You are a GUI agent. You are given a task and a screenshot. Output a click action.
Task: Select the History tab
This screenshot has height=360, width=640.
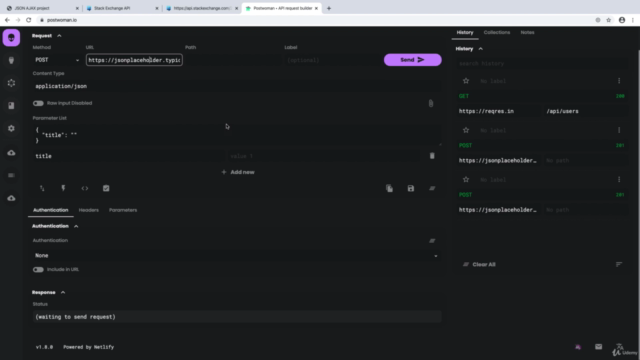click(465, 33)
